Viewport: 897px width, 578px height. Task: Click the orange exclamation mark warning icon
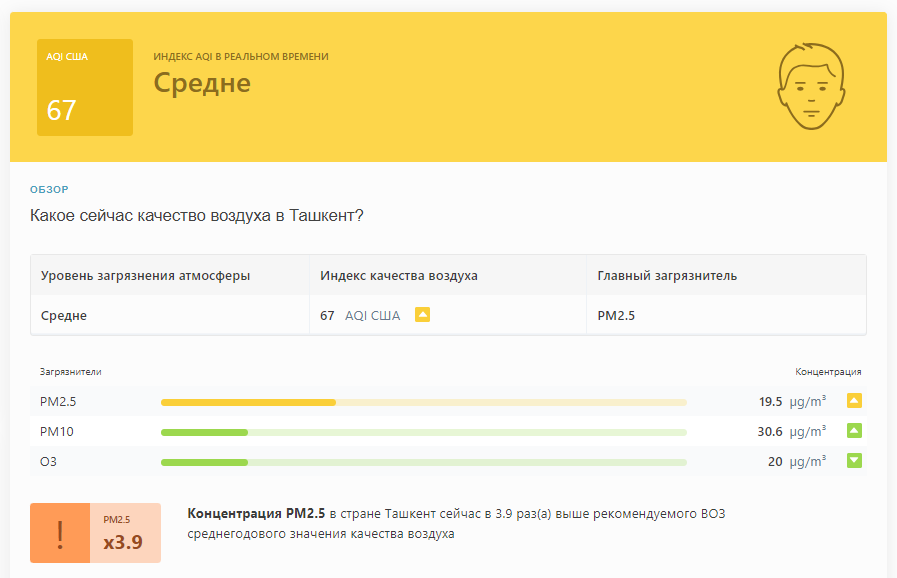tap(60, 533)
